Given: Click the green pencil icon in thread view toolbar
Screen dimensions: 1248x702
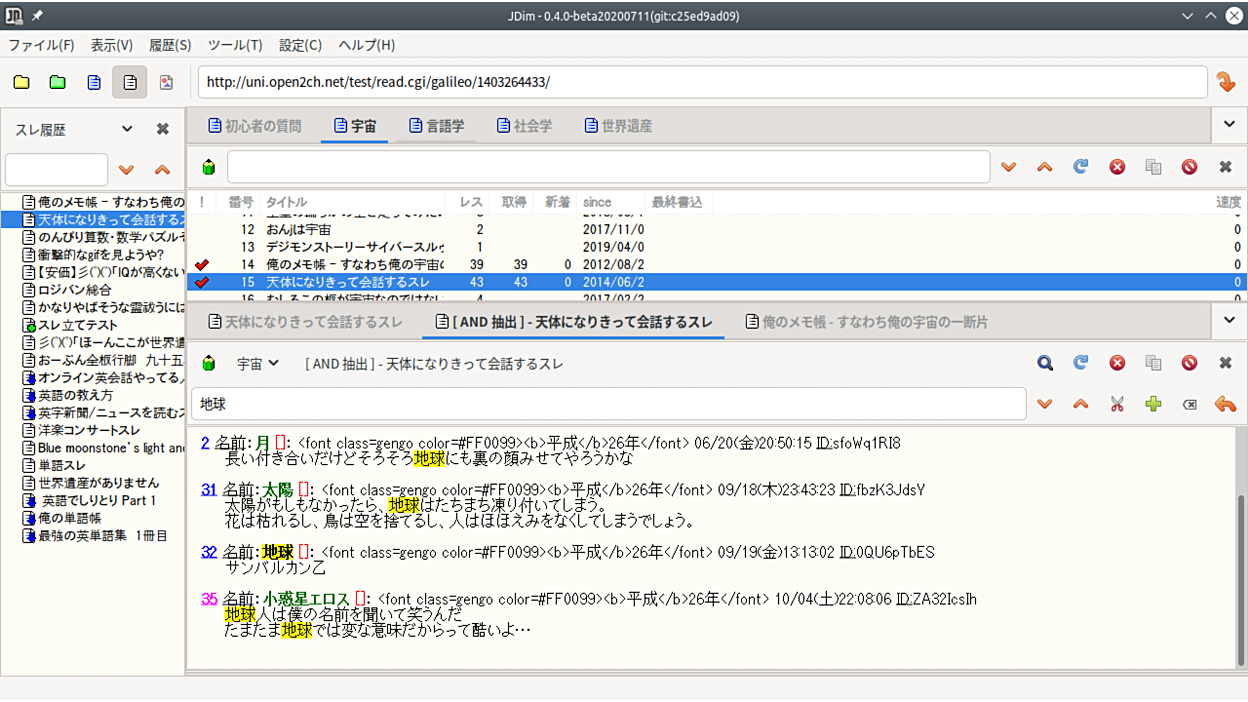Looking at the screenshot, I should tap(209, 363).
